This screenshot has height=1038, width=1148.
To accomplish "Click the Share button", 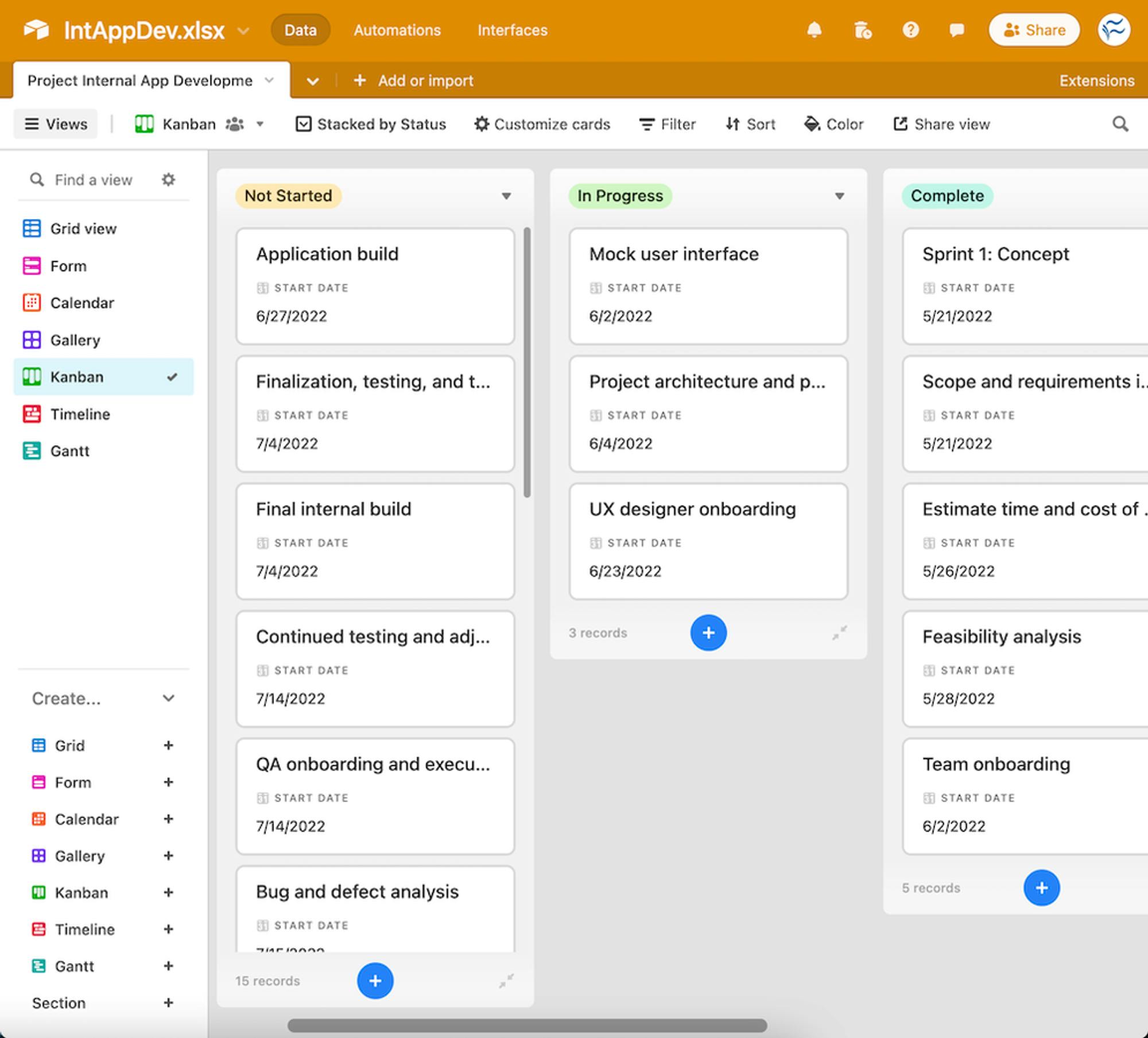I will [x=1034, y=30].
